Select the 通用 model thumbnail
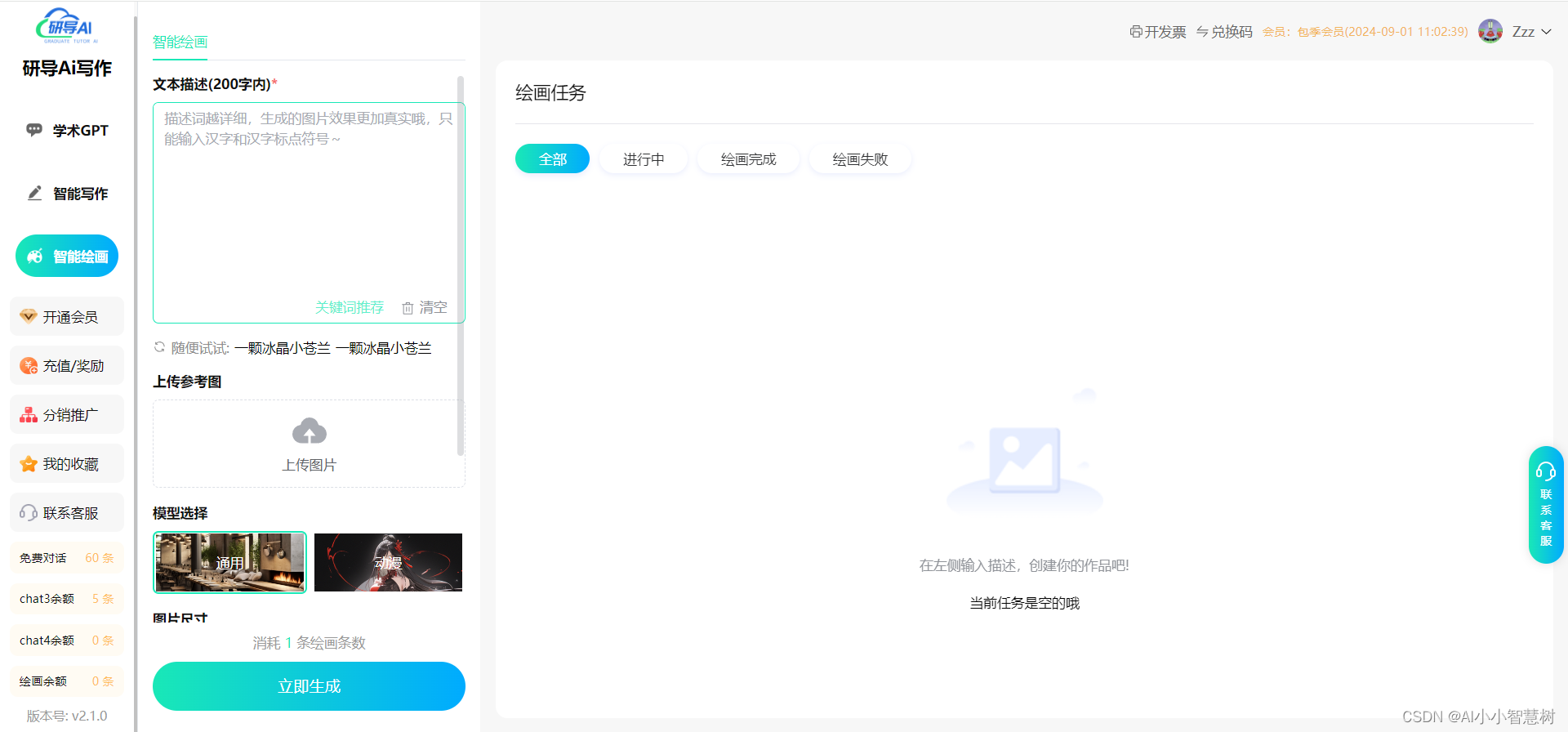1568x732 pixels. coord(229,562)
